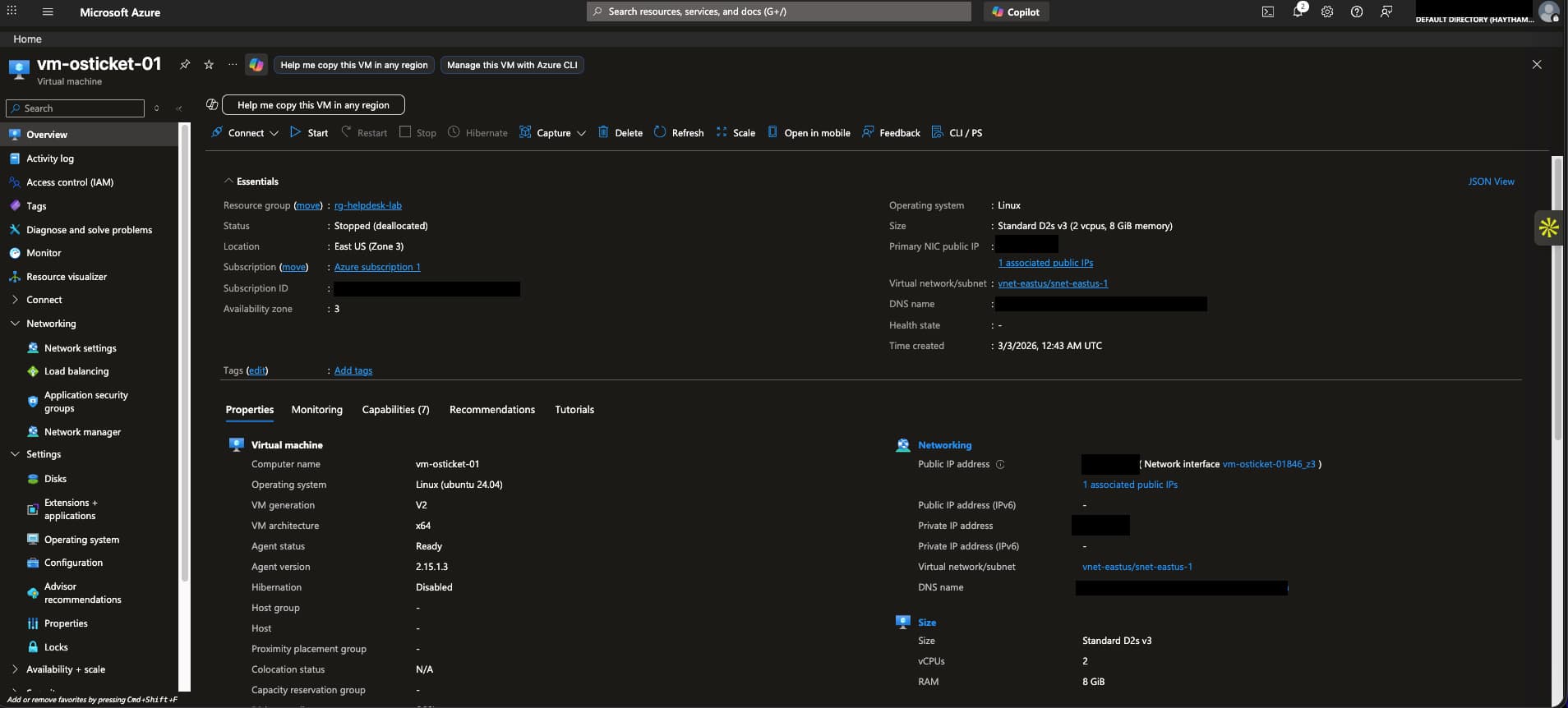
Task: Open the Tutorials tab
Action: [574, 409]
